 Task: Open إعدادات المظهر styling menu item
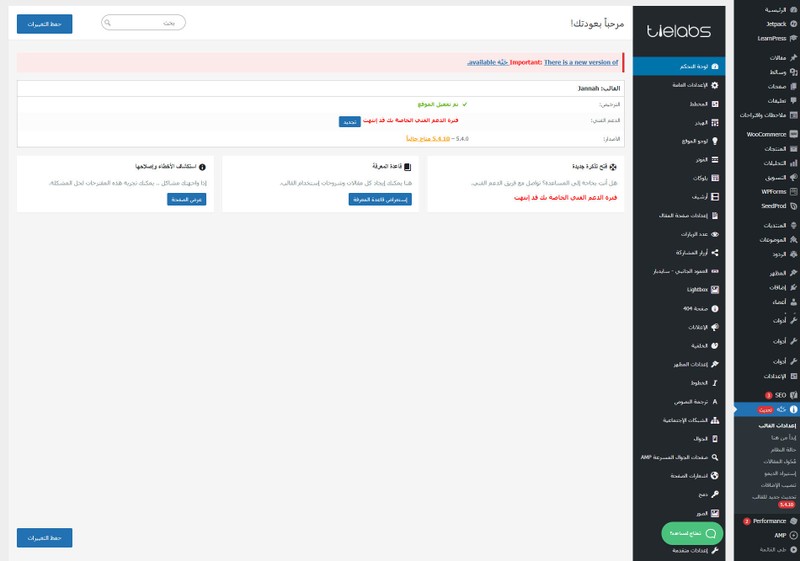tap(679, 364)
